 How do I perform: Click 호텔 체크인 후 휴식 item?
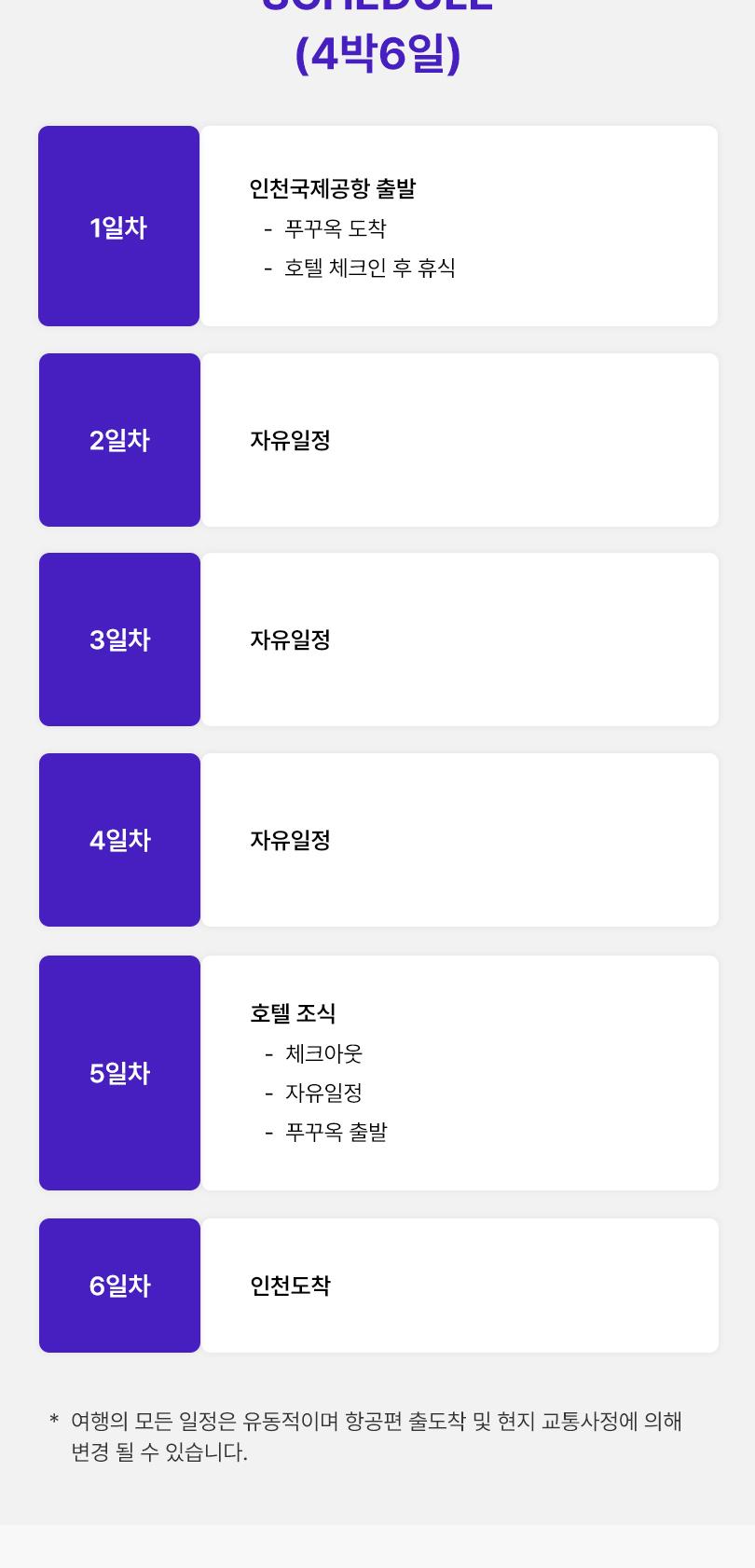point(370,268)
